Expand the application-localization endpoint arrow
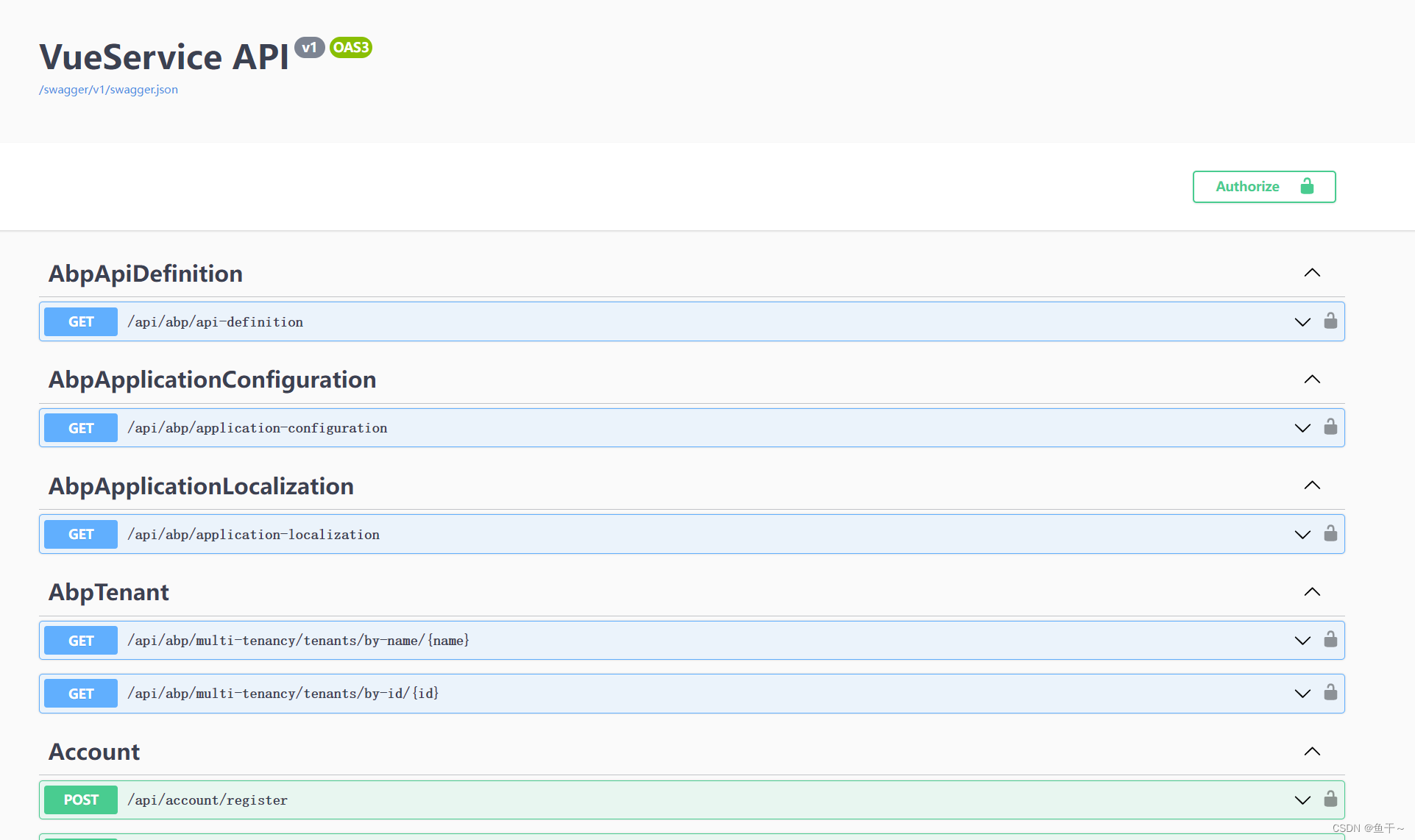 (1302, 535)
